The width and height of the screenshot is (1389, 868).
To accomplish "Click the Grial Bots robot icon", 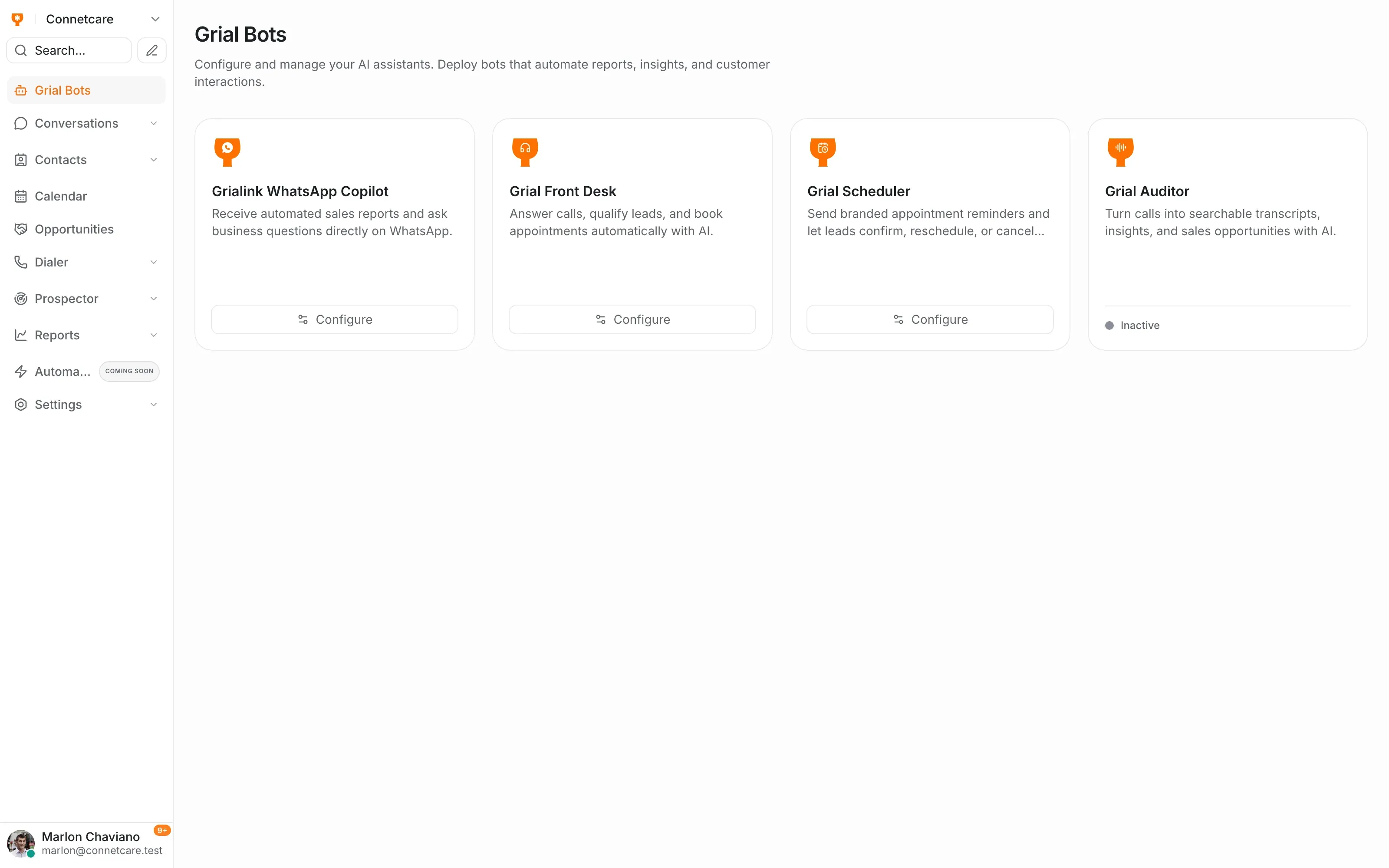I will (x=21, y=91).
